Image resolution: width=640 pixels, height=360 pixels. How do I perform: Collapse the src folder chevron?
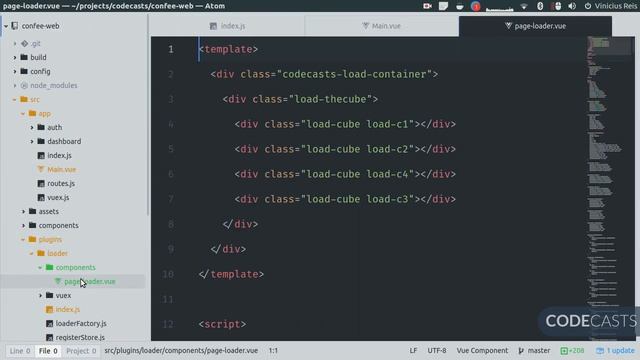pyautogui.click(x=15, y=99)
